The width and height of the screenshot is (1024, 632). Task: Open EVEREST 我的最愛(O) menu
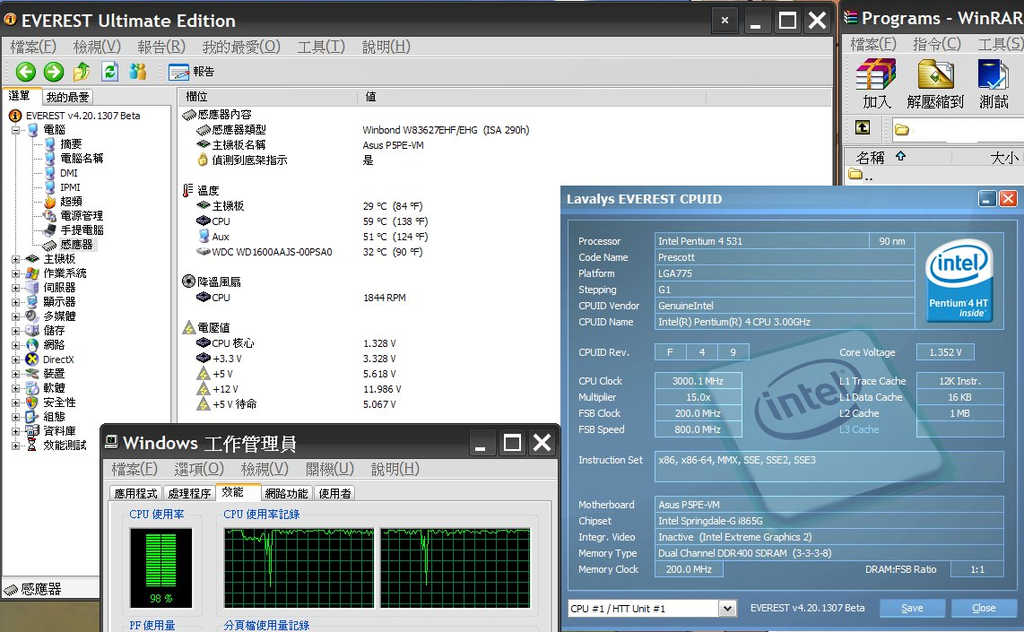241,46
